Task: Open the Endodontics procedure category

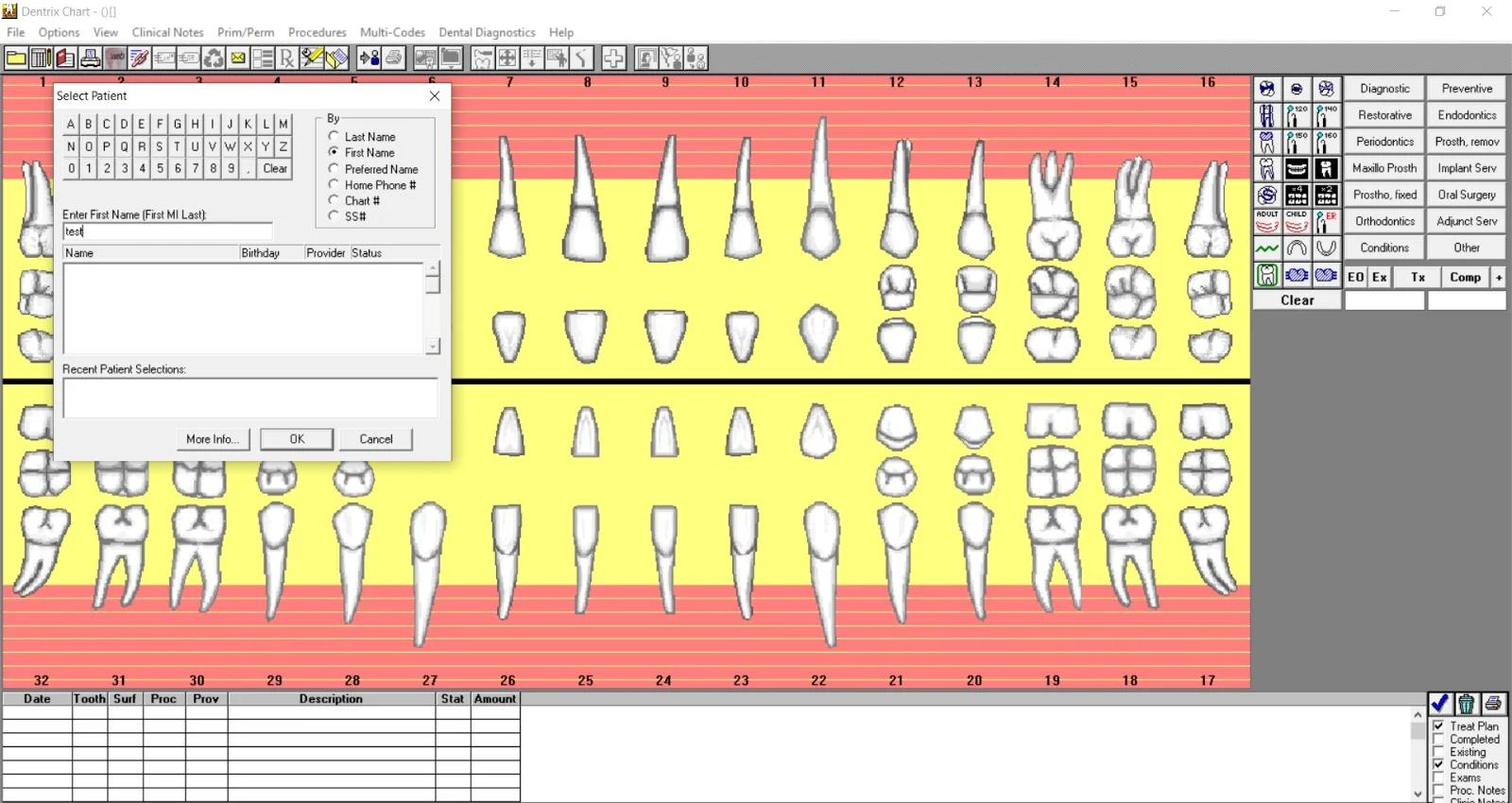Action: tap(1467, 115)
